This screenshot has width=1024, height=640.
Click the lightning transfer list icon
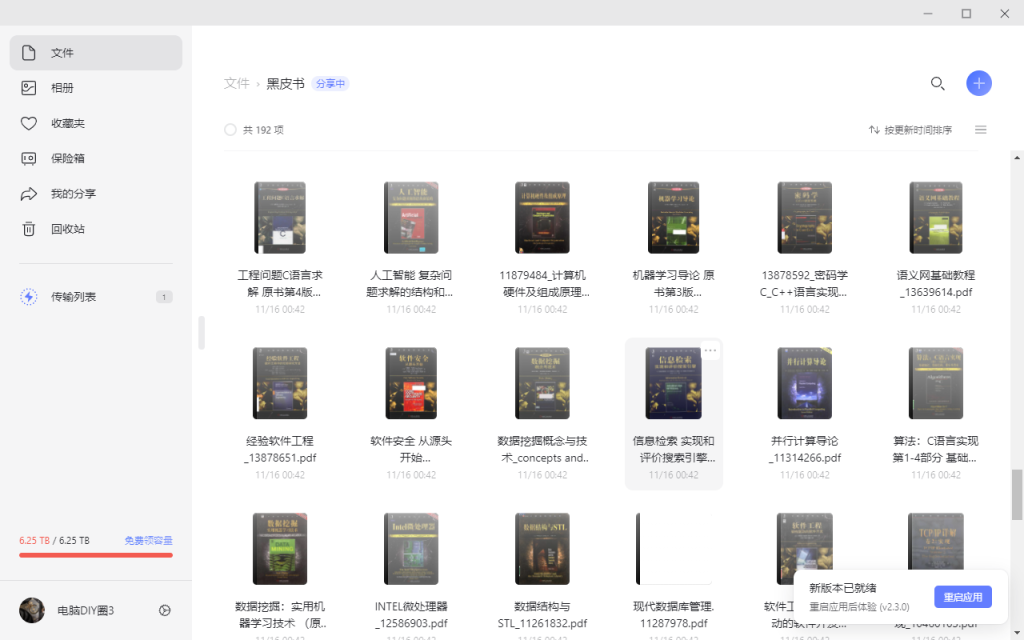point(28,296)
